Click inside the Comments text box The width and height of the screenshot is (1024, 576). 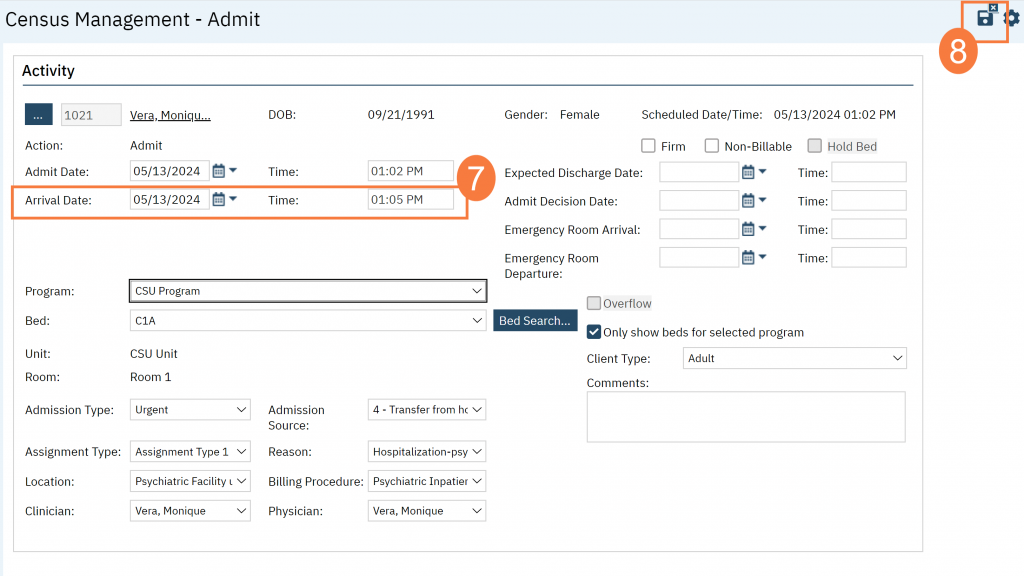click(744, 415)
